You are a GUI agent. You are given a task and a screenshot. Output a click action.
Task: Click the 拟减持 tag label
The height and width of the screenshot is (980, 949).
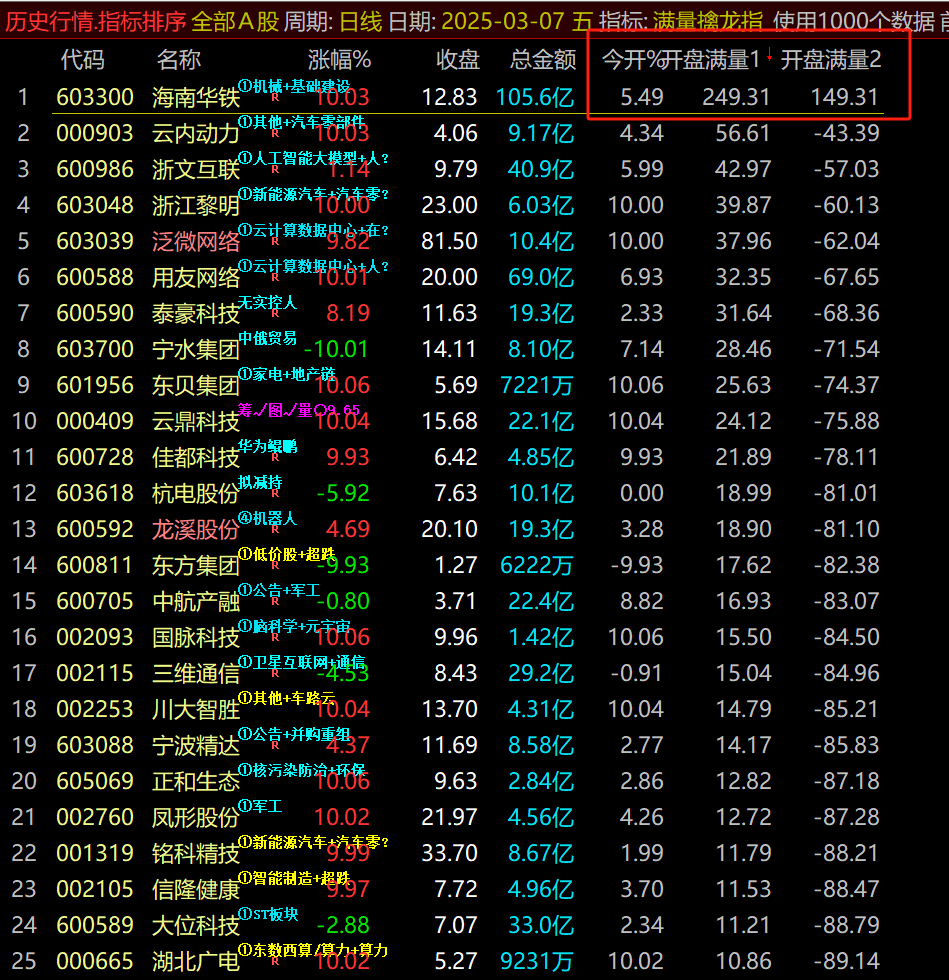[x=260, y=482]
